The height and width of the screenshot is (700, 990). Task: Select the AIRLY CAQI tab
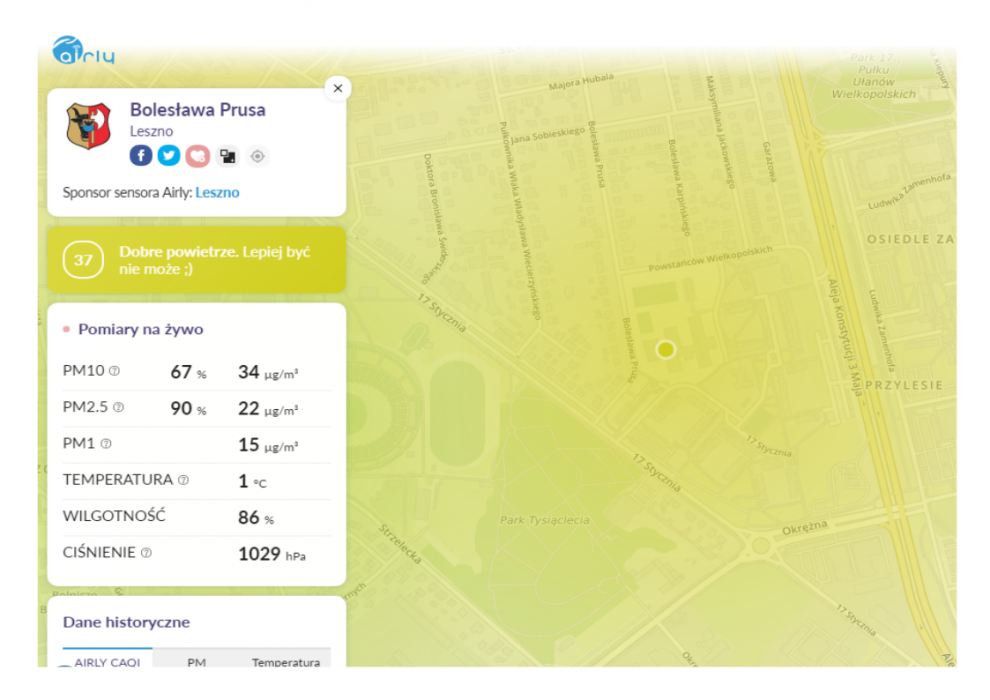pos(107,659)
